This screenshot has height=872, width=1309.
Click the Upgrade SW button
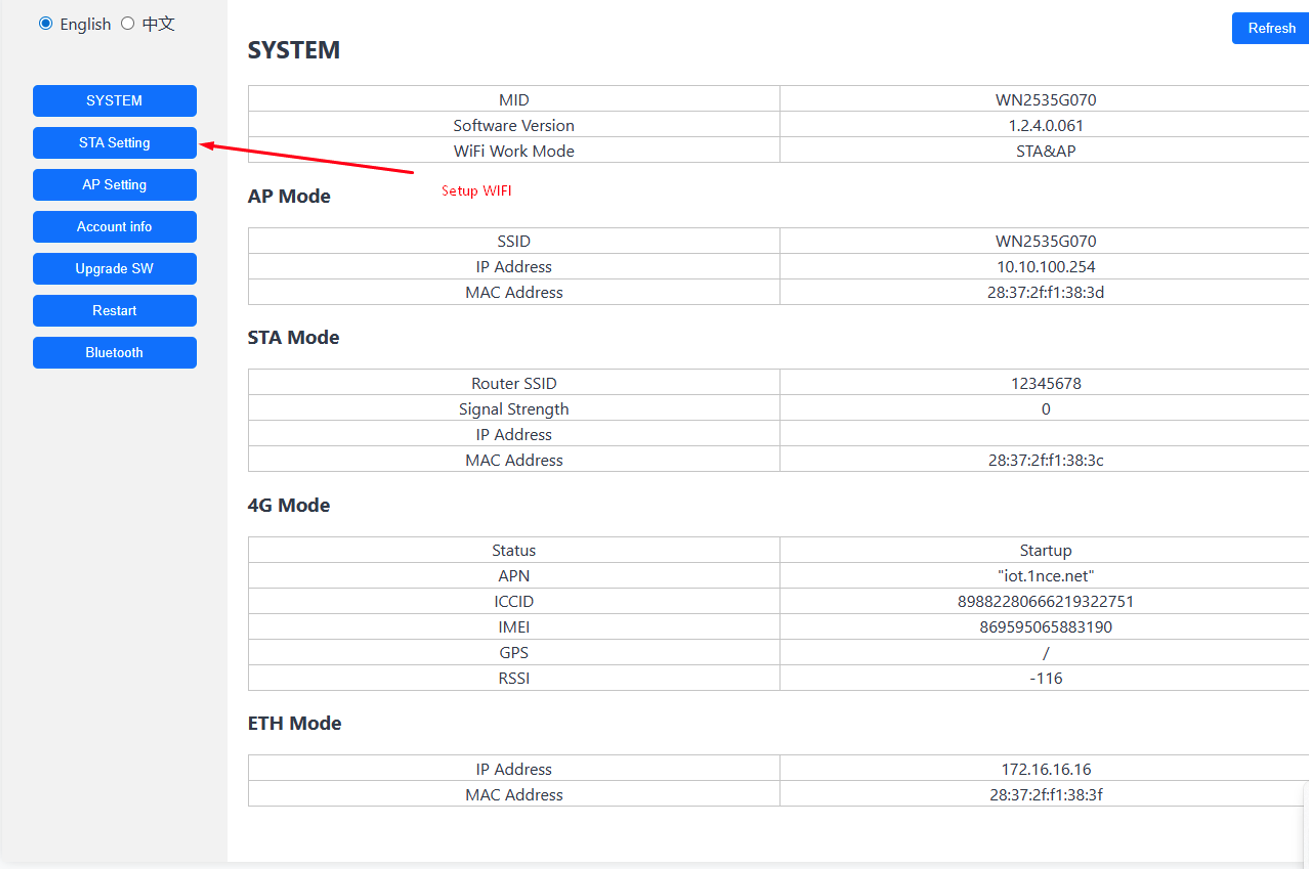(x=114, y=269)
